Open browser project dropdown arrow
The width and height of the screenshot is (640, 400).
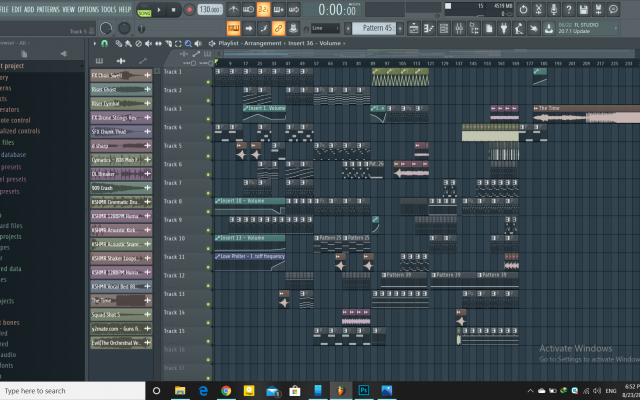coord(82,66)
